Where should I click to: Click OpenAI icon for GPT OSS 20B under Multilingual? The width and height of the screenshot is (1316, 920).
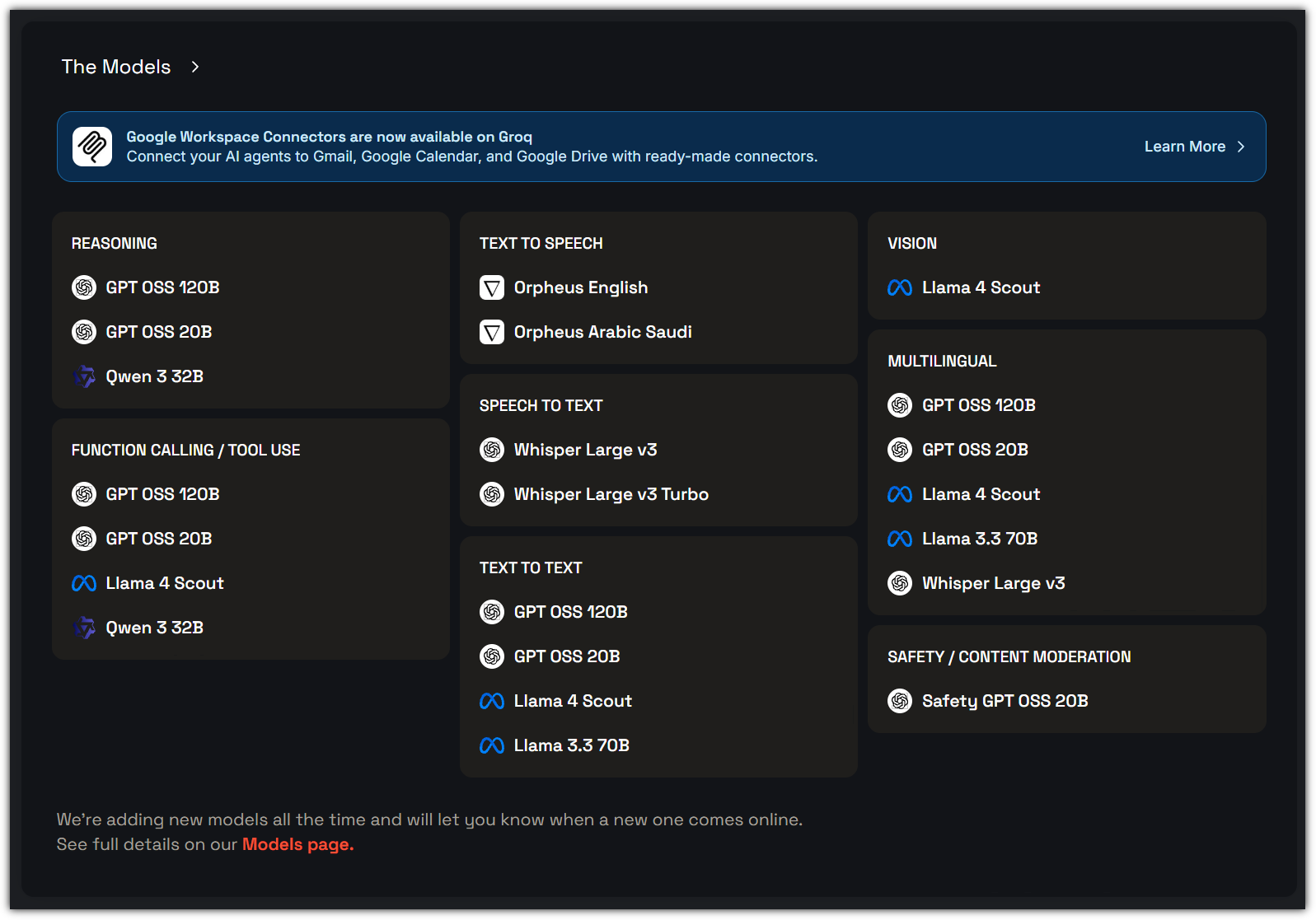pyautogui.click(x=900, y=450)
